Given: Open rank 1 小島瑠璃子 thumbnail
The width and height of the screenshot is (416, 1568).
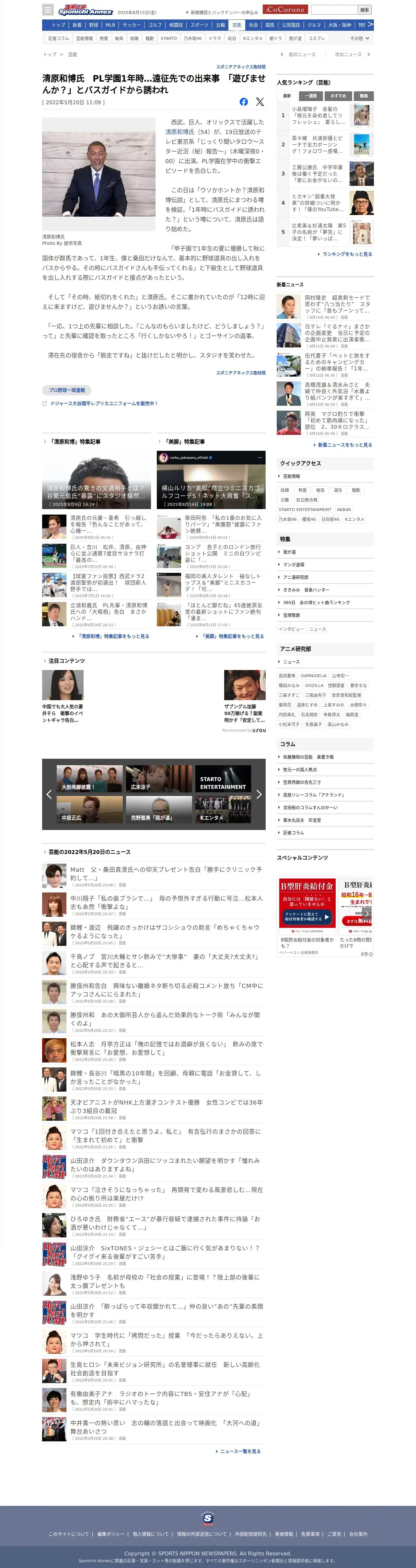Looking at the screenshot, I should (x=362, y=115).
